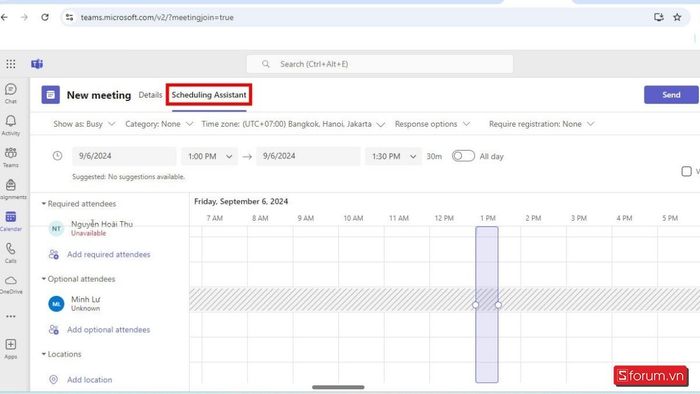Click the horizontal scrollbar below the grid
Viewport: 700px width, 394px height.
coord(338,387)
